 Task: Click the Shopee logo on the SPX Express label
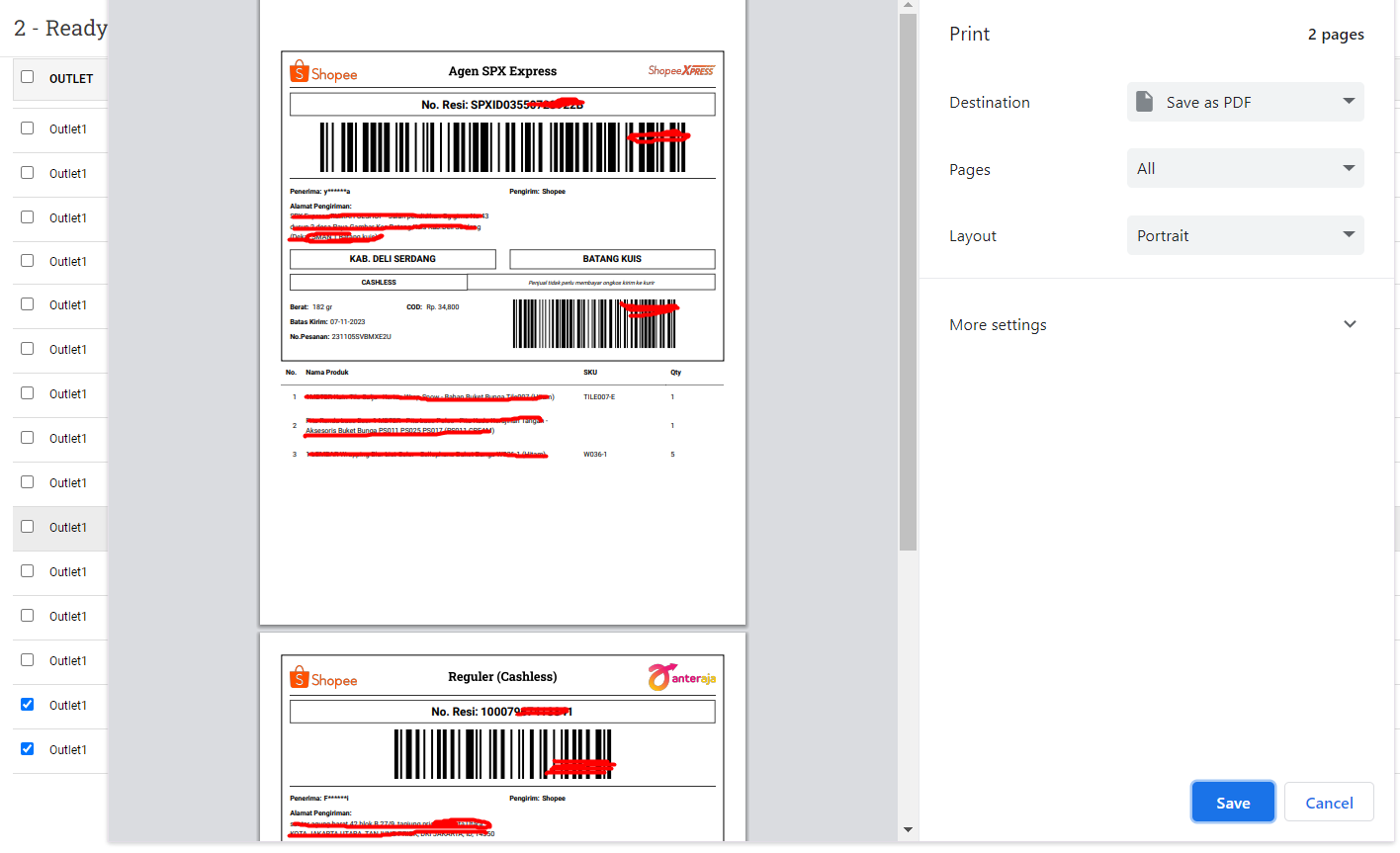pos(323,72)
